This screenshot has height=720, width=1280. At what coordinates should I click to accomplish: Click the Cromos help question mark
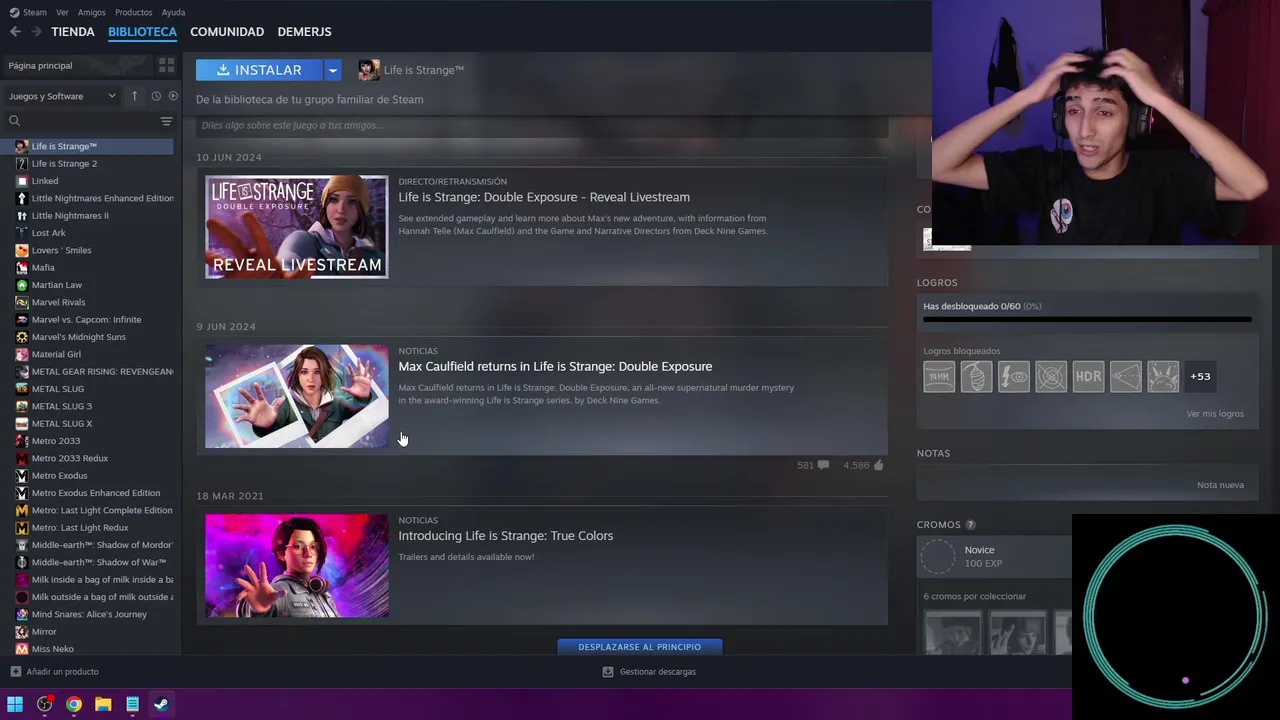click(970, 525)
